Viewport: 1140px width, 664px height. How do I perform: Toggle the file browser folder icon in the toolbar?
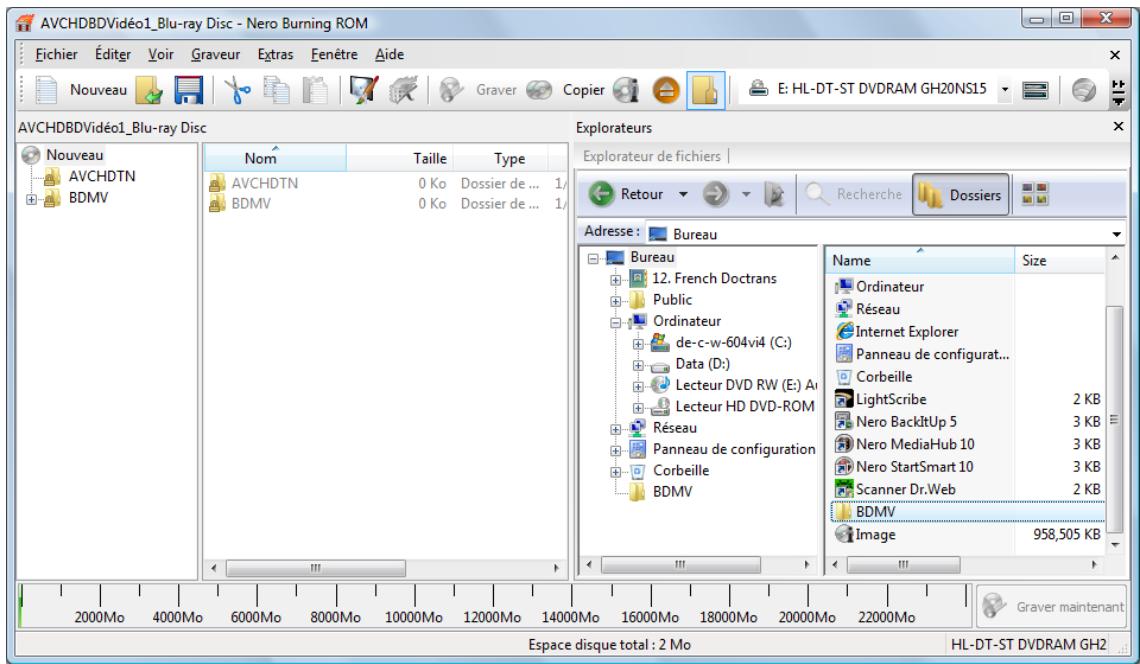click(705, 90)
